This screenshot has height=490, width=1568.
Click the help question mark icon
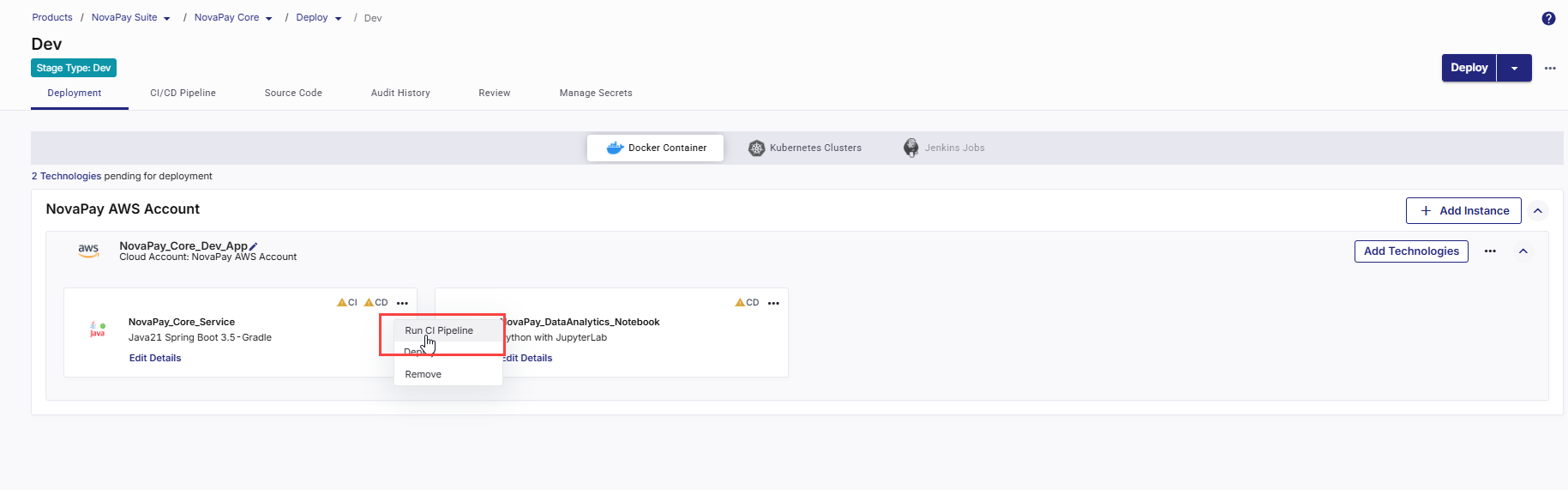click(1548, 18)
